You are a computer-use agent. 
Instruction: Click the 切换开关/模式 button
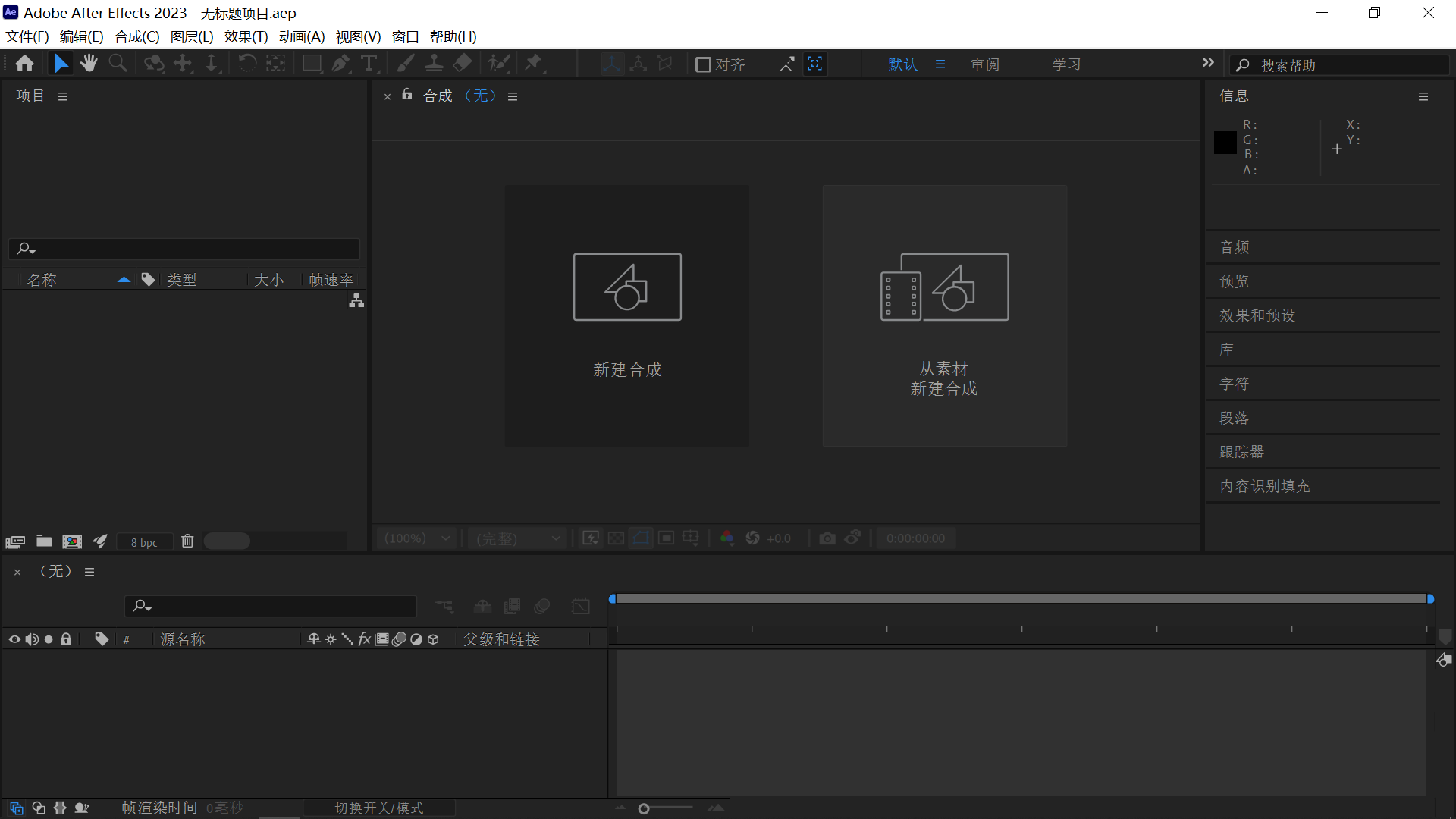[x=379, y=808]
